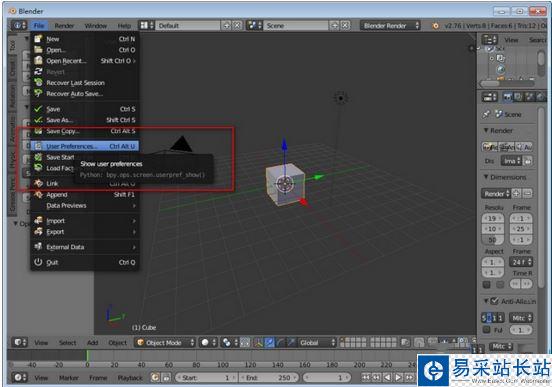Click the Outliner editor type icon
The image size is (552, 387).
click(x=489, y=40)
